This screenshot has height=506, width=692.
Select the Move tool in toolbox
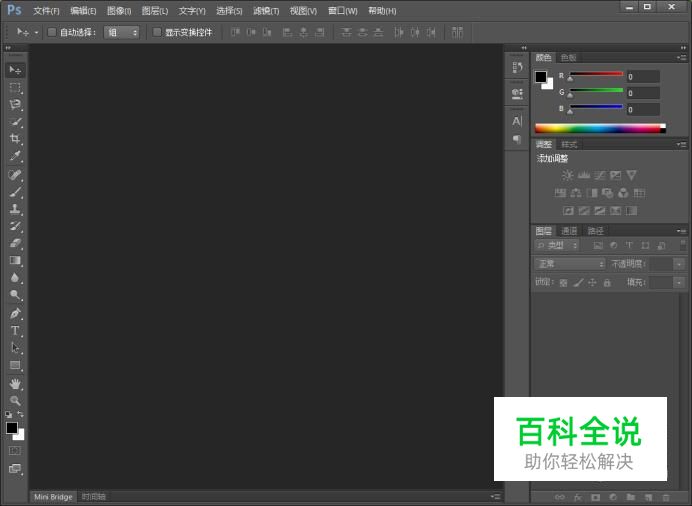(15, 70)
